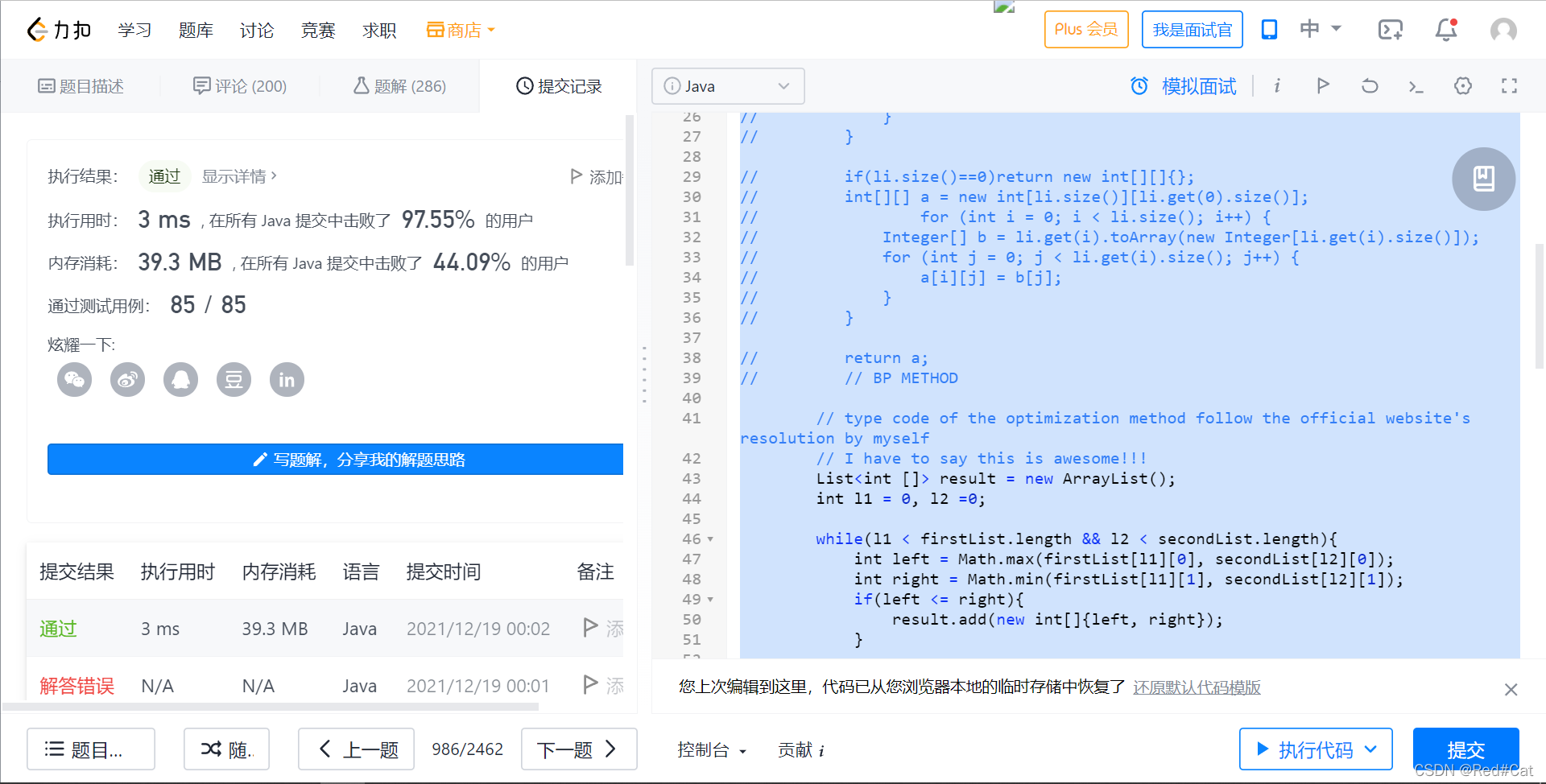Open the 题目 problem list button
1546x784 pixels.
pyautogui.click(x=91, y=749)
